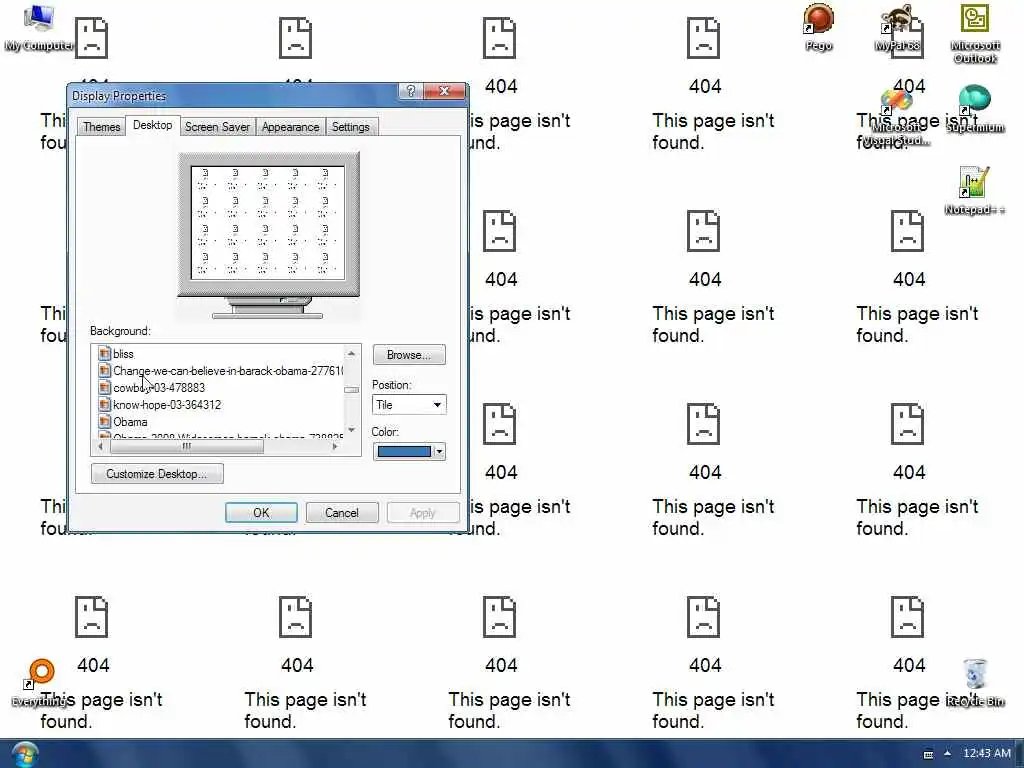
Task: Open the Recycle Bin icon
Action: (x=975, y=682)
